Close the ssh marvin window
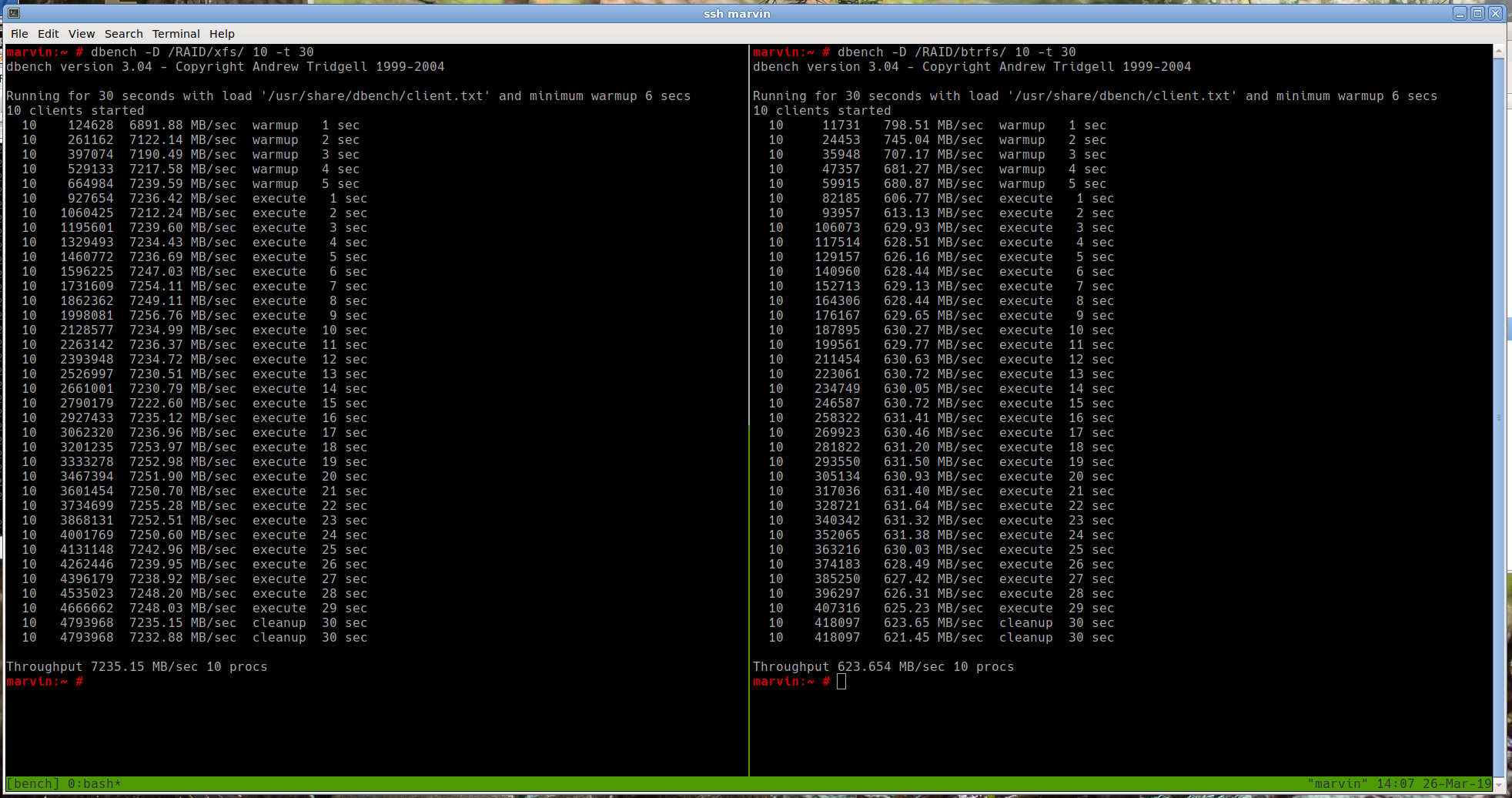Screen dimensions: 1512x798 (x=1495, y=13)
